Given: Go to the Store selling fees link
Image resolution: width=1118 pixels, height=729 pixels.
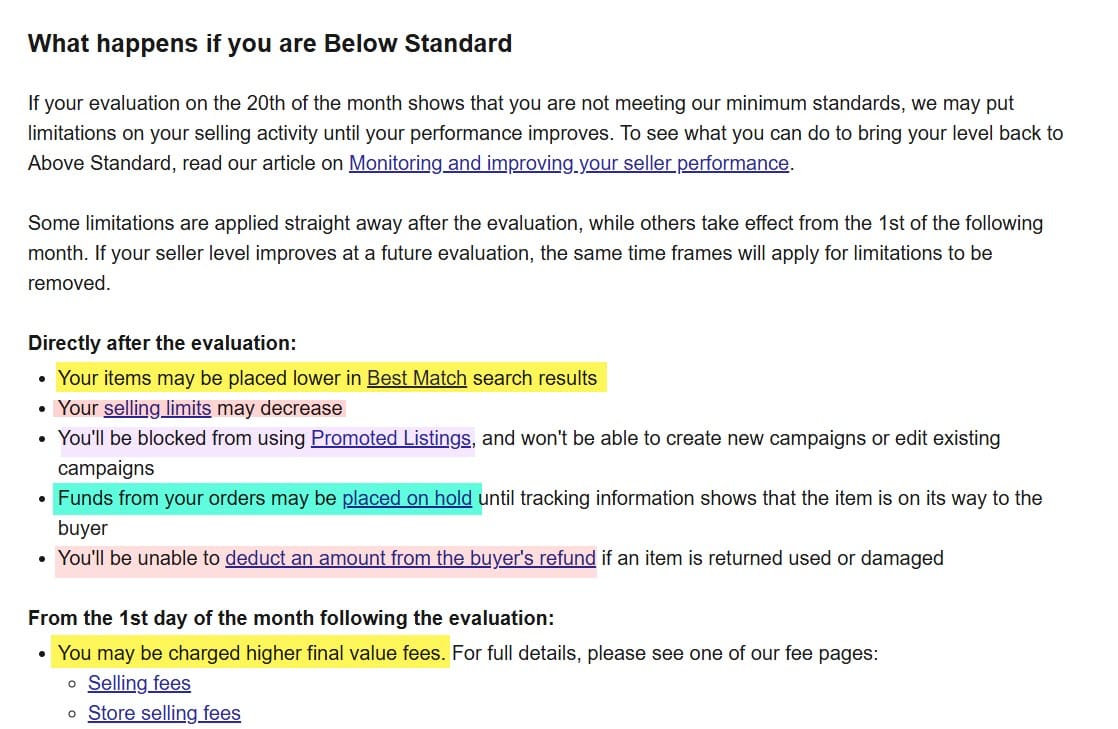Looking at the screenshot, I should click(x=164, y=713).
